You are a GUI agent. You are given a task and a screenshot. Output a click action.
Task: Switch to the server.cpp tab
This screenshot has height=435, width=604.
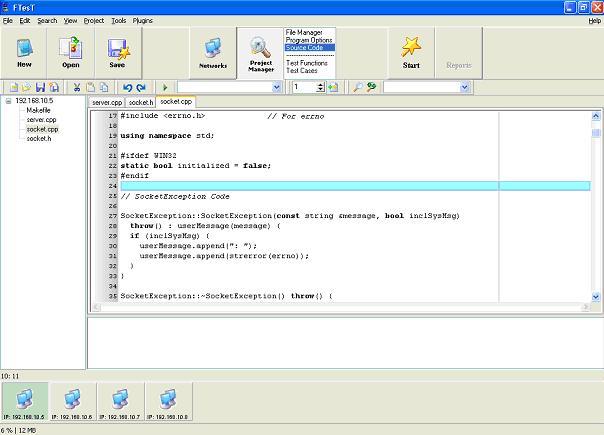[107, 102]
